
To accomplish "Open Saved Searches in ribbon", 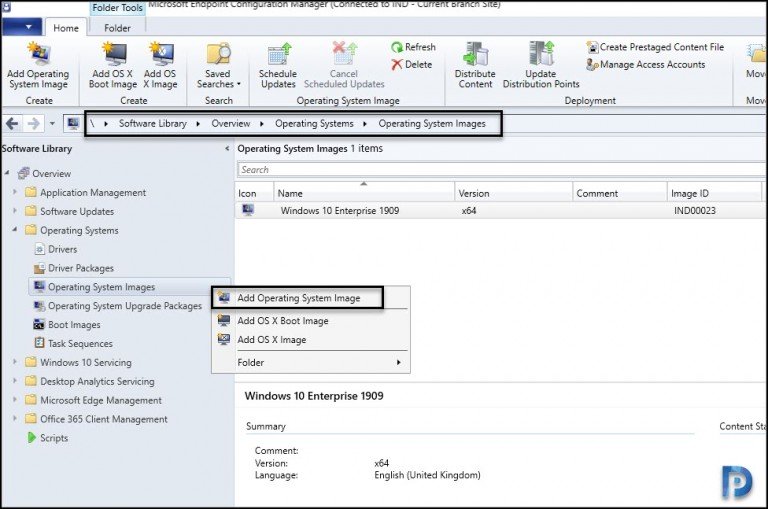I will (x=218, y=66).
